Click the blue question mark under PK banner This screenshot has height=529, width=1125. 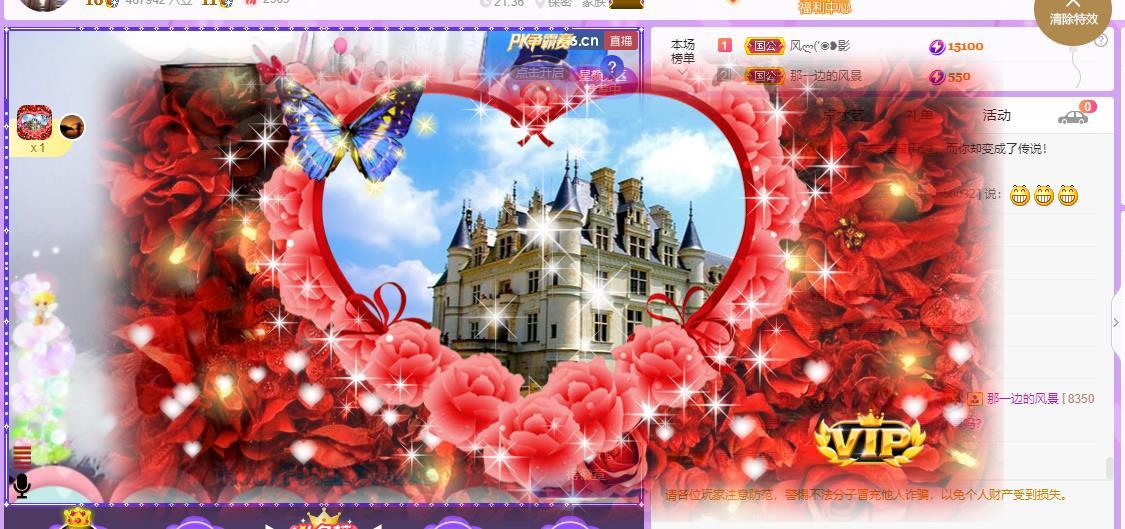click(611, 65)
